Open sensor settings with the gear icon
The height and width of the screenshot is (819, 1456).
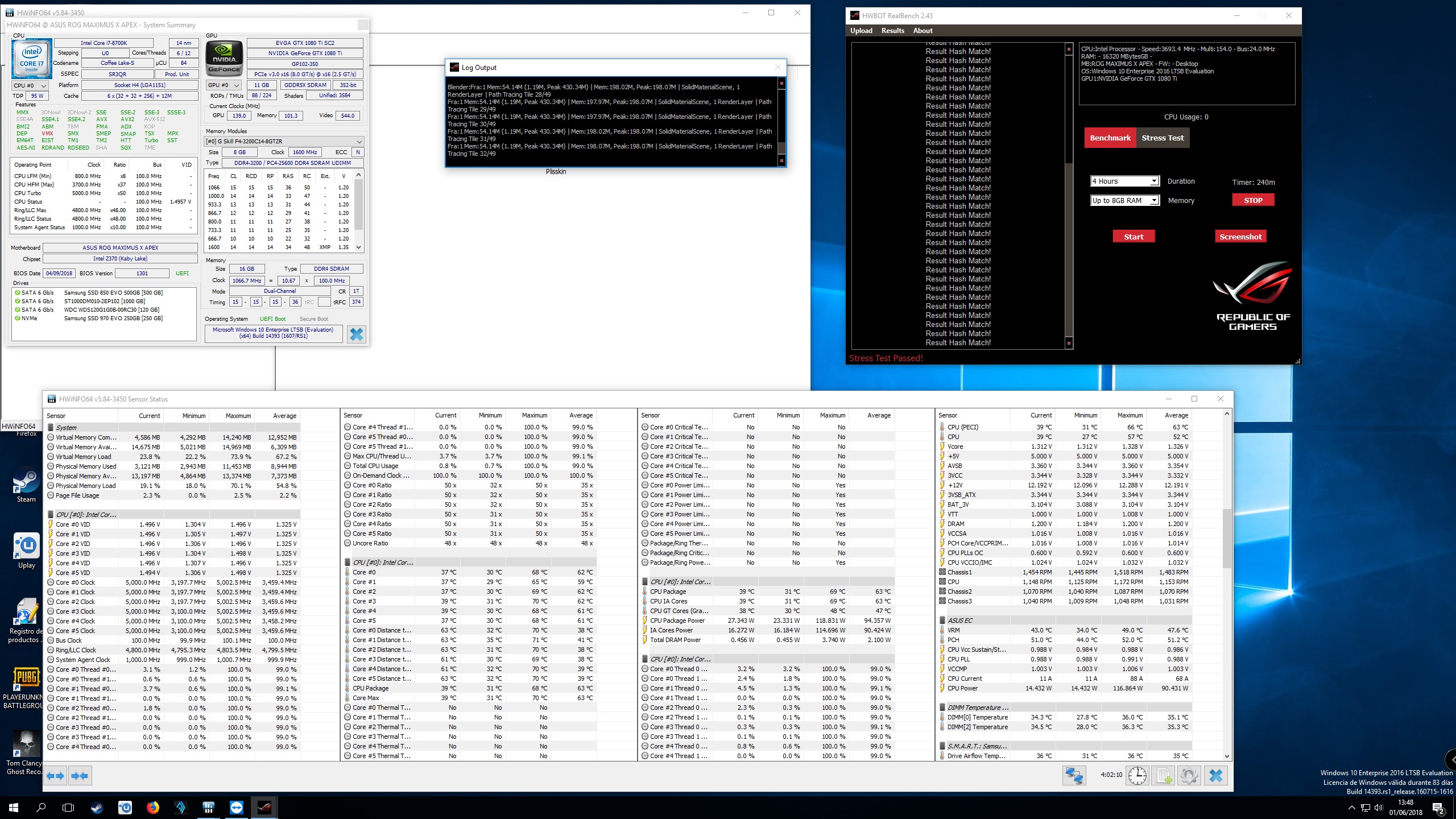pos(1189,776)
